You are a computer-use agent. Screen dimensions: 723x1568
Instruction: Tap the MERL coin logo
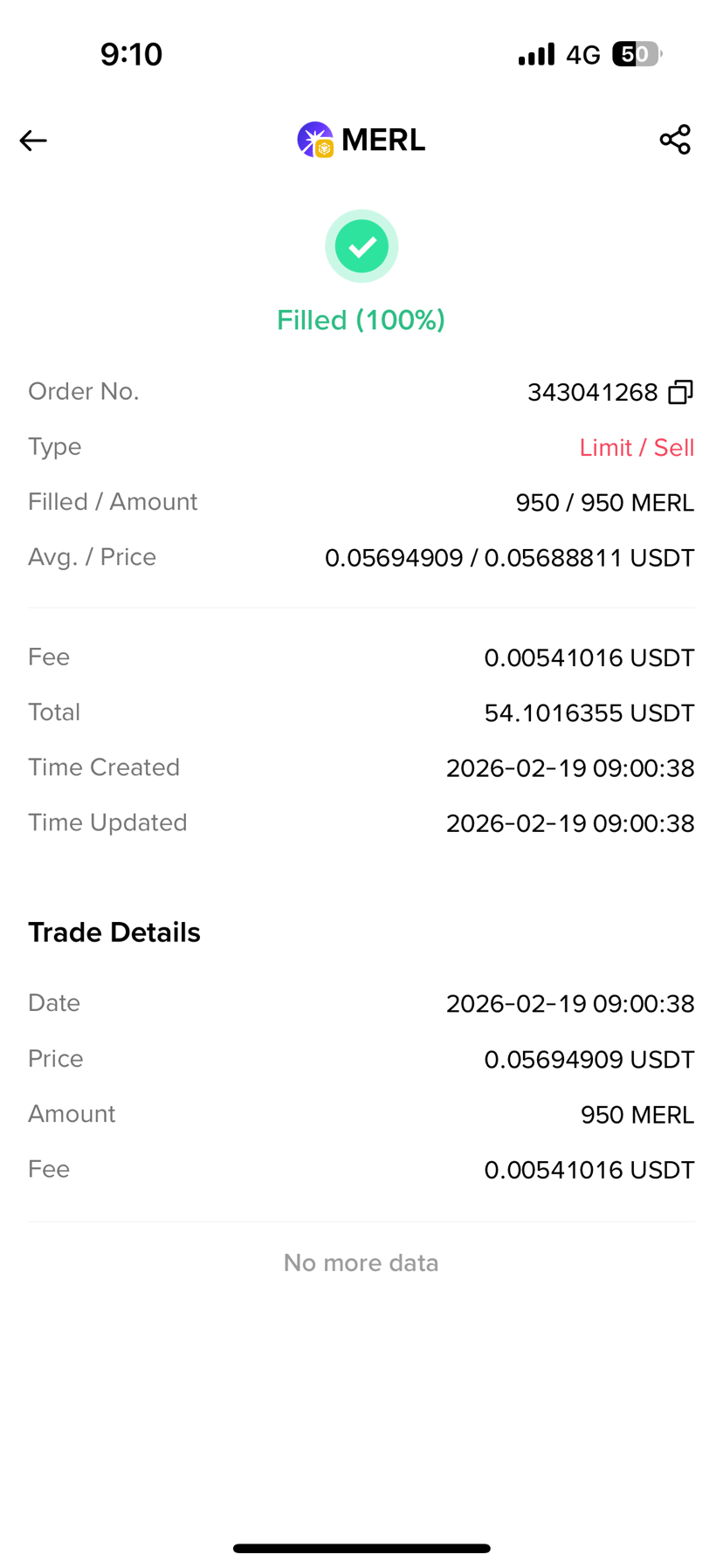[315, 140]
